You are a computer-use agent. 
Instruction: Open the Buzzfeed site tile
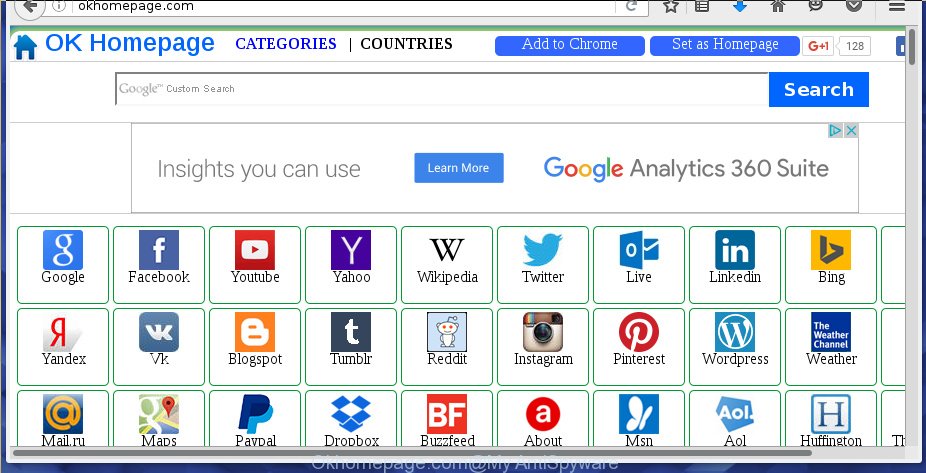pos(446,418)
